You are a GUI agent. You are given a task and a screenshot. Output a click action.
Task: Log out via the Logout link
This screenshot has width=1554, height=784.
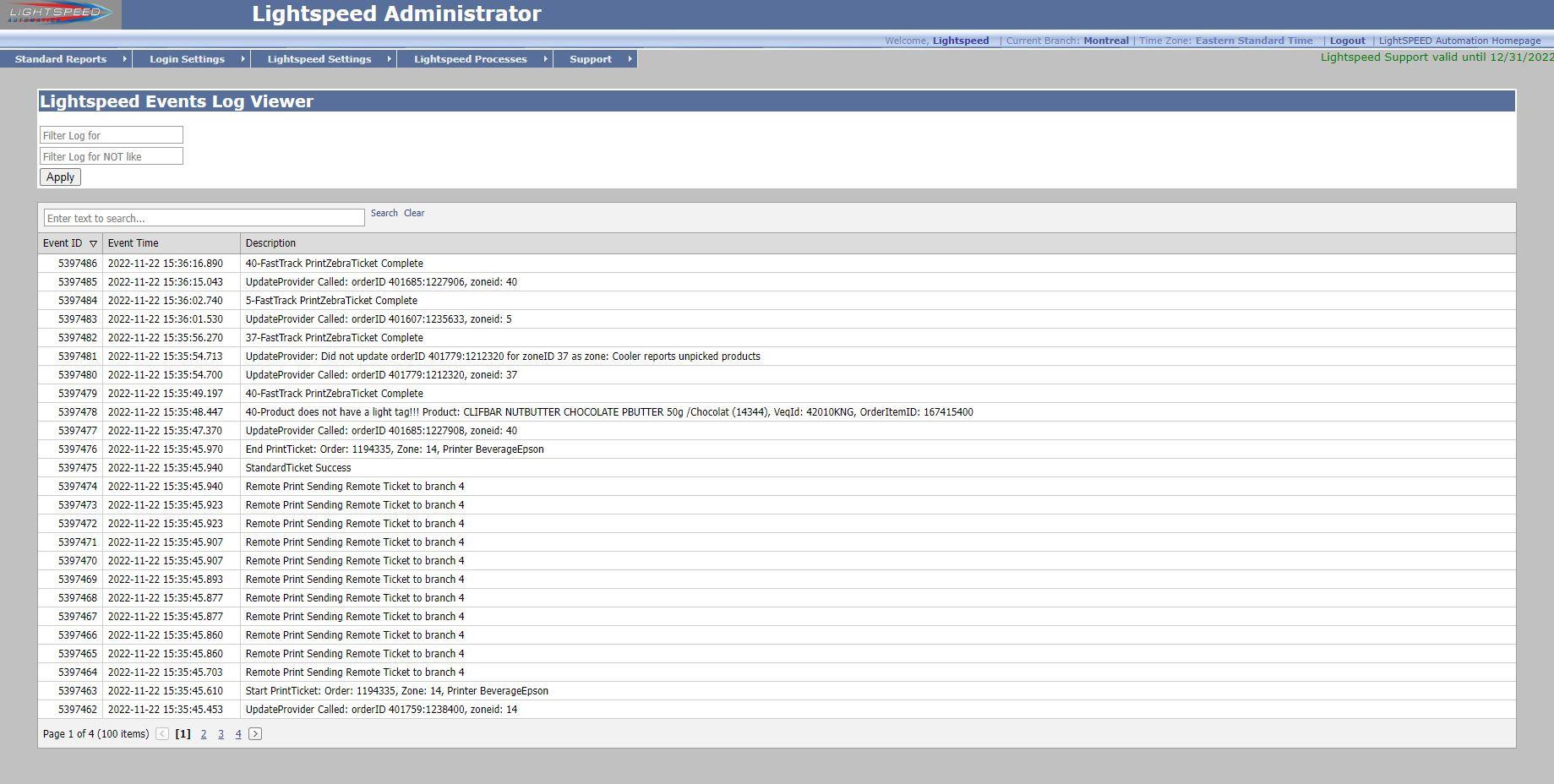click(1347, 41)
